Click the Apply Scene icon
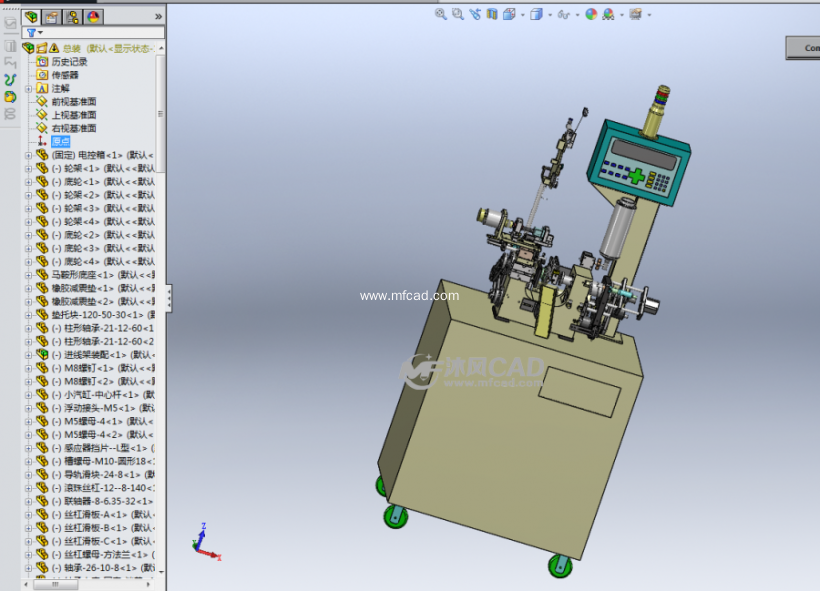Viewport: 820px width, 591px height. coord(608,15)
